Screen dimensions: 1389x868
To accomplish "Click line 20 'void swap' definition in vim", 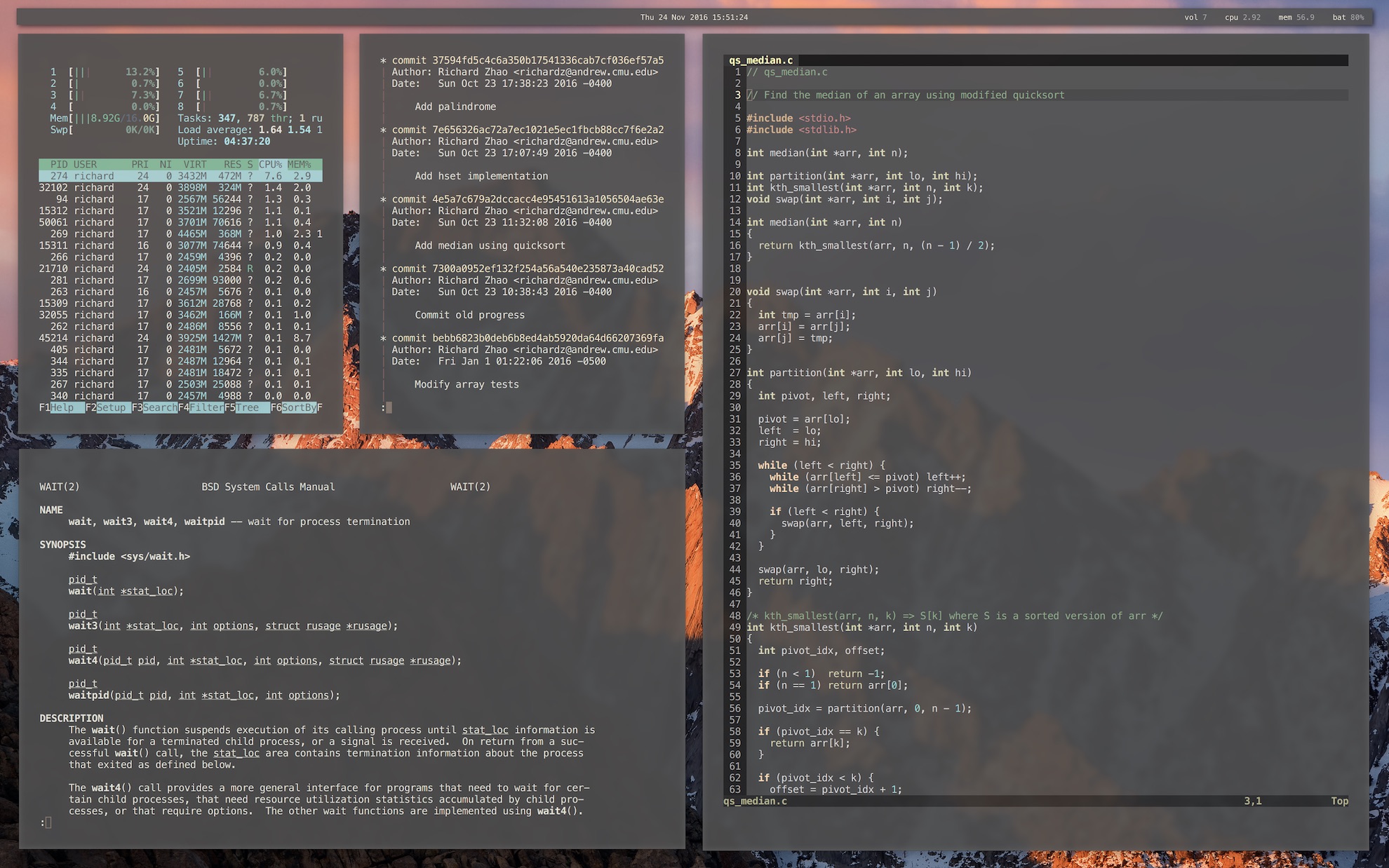I will pyautogui.click(x=842, y=292).
